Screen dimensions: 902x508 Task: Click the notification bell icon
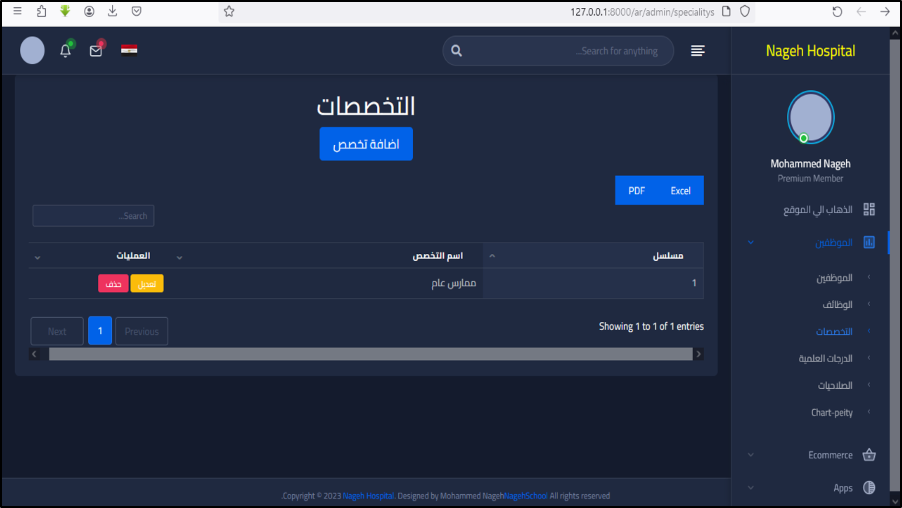(66, 50)
